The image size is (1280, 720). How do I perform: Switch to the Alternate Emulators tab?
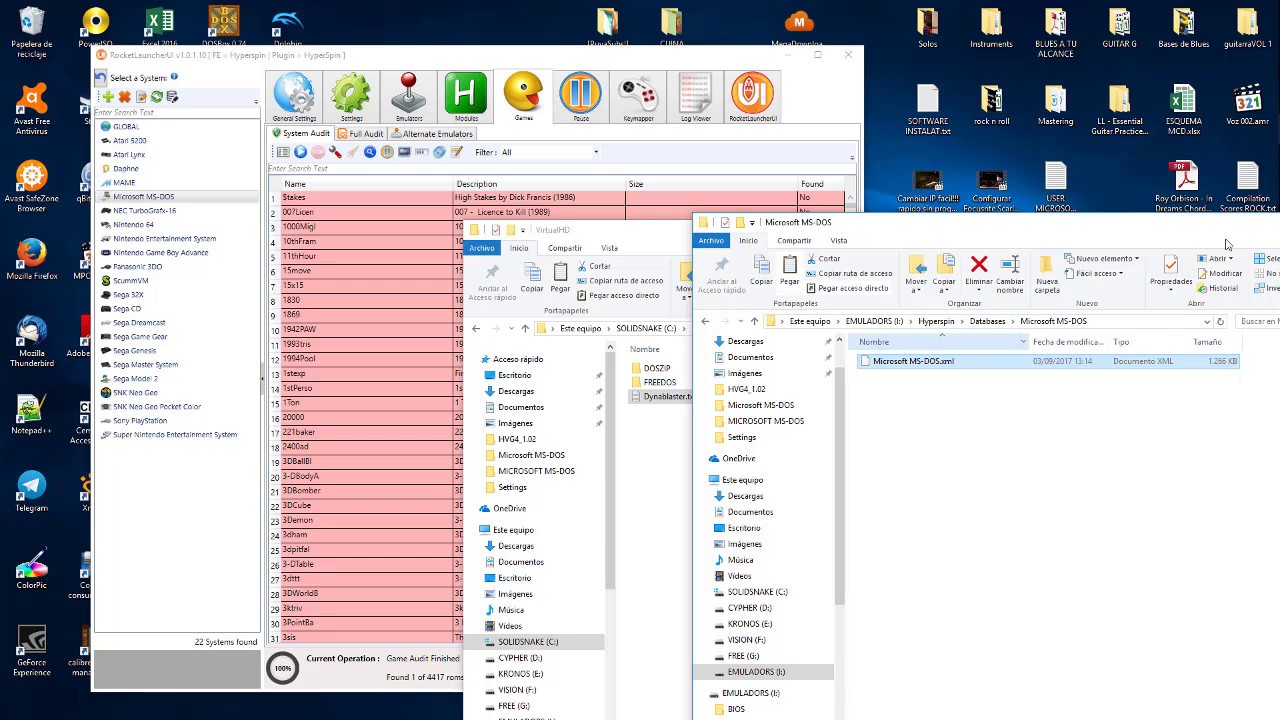pos(432,133)
